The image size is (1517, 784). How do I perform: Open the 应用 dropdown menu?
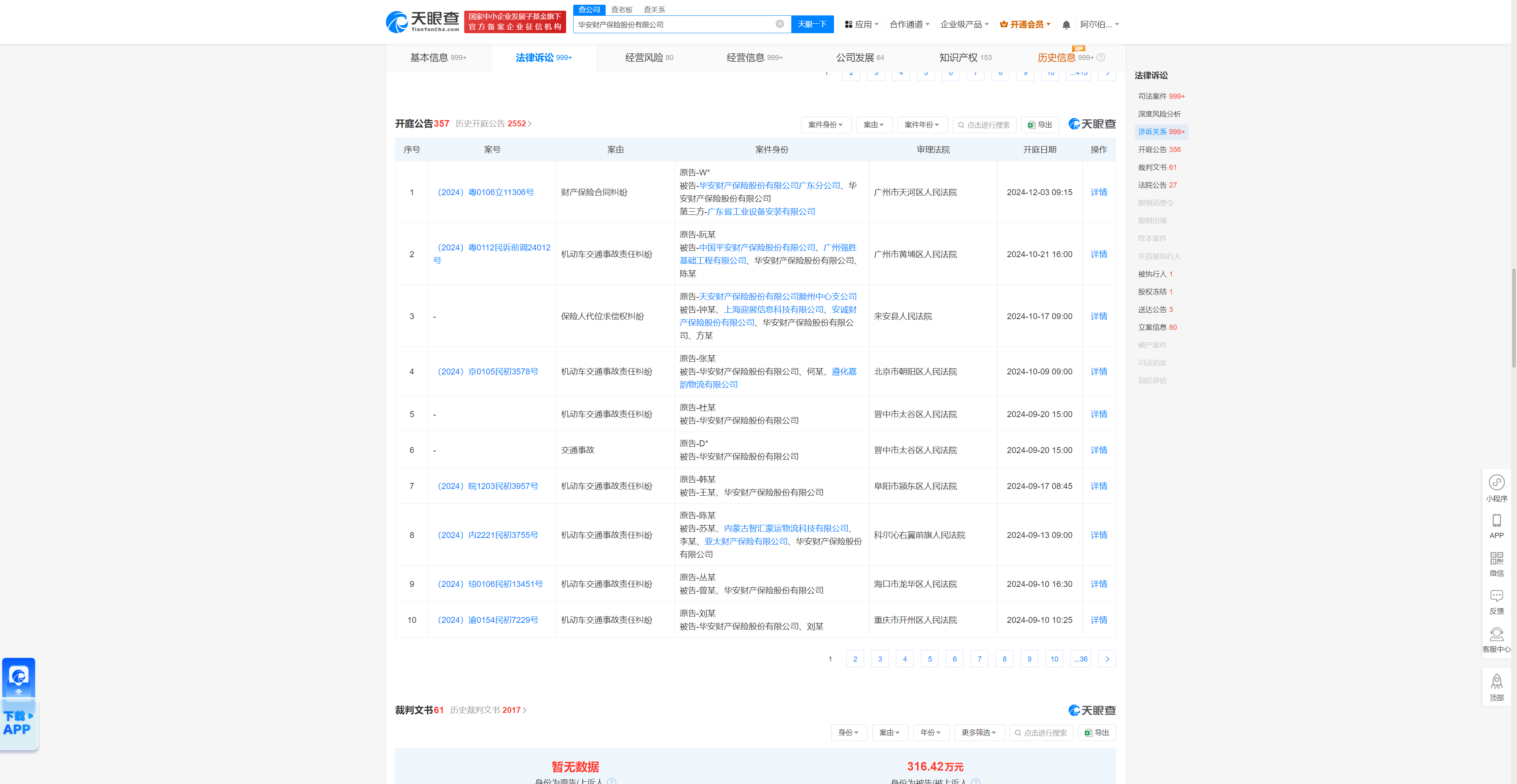pyautogui.click(x=862, y=24)
